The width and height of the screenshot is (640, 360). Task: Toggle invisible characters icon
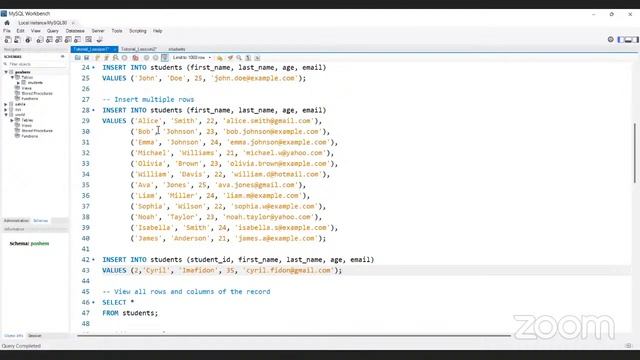tap(248, 58)
